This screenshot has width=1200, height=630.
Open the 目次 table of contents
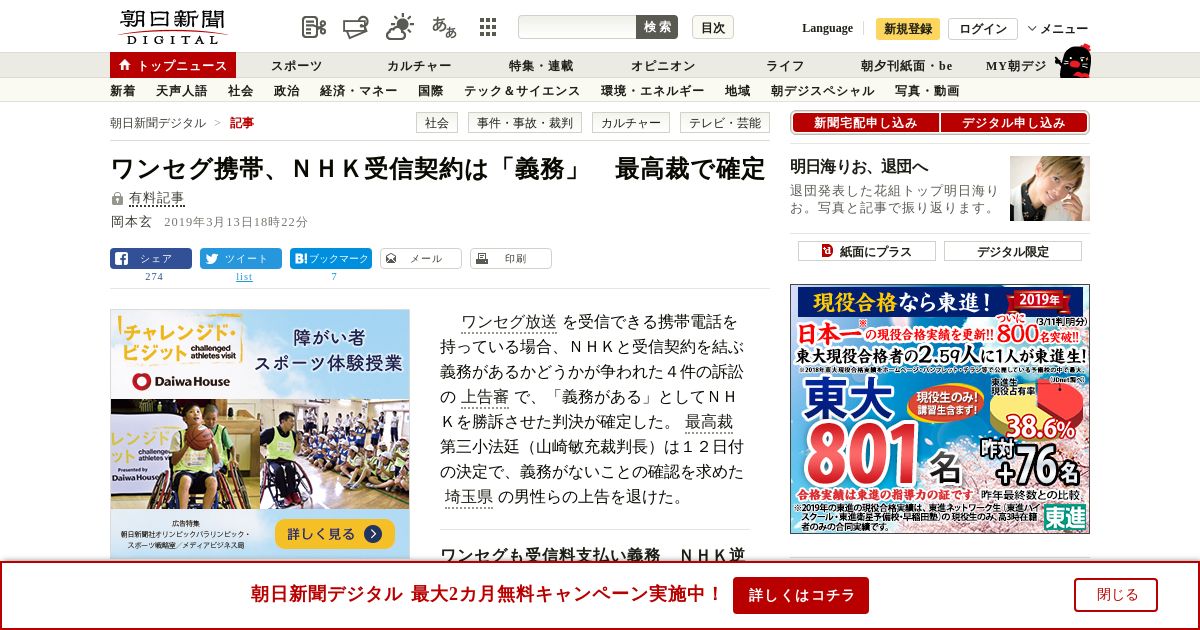point(713,27)
